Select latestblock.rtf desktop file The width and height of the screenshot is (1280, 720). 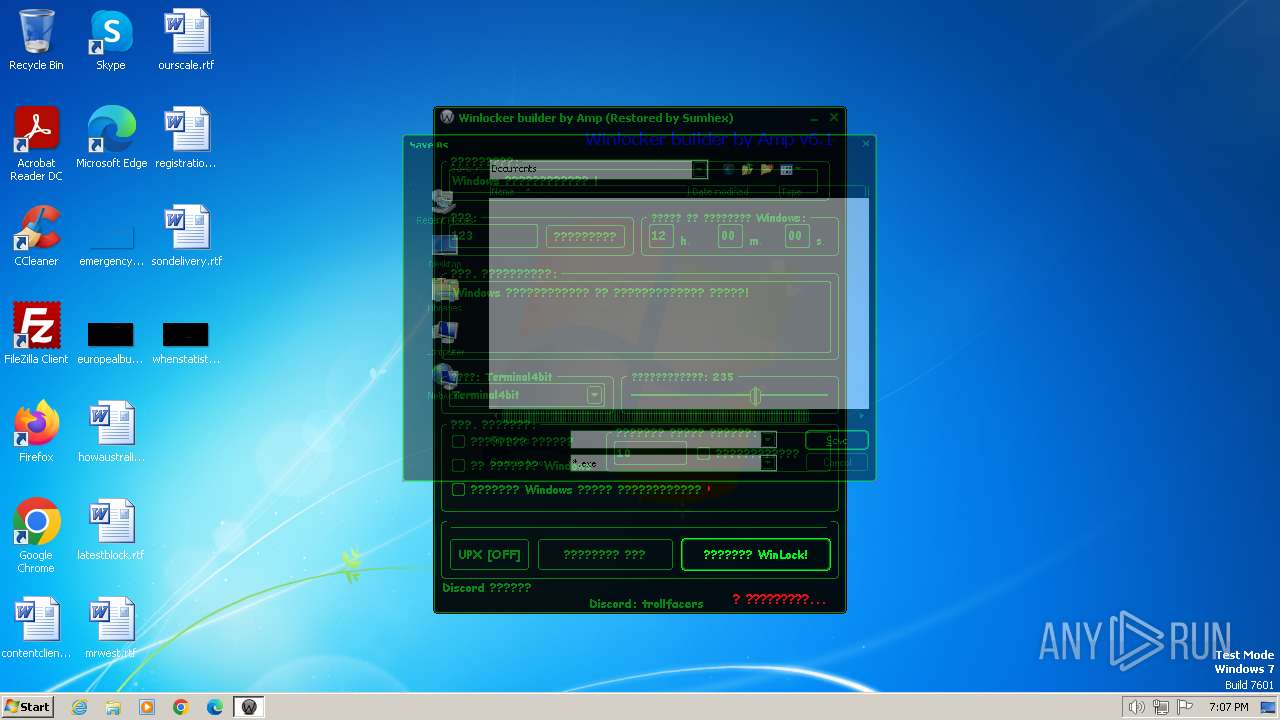pos(111,530)
